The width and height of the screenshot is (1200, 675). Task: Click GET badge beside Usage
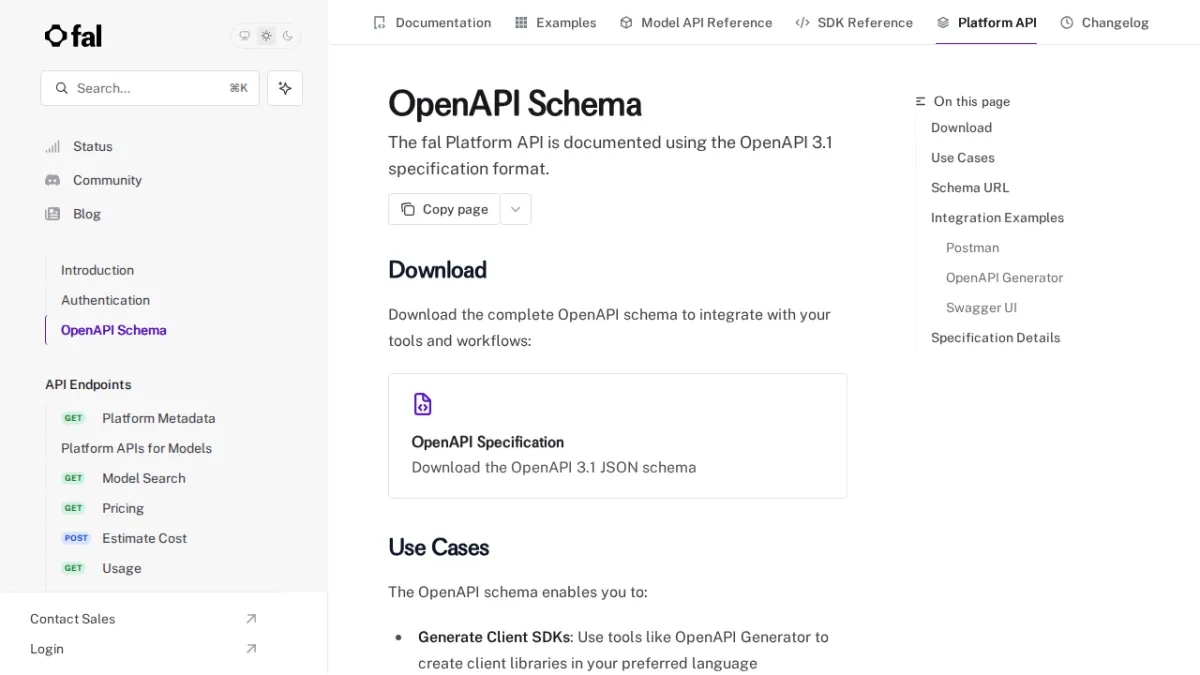tap(74, 568)
